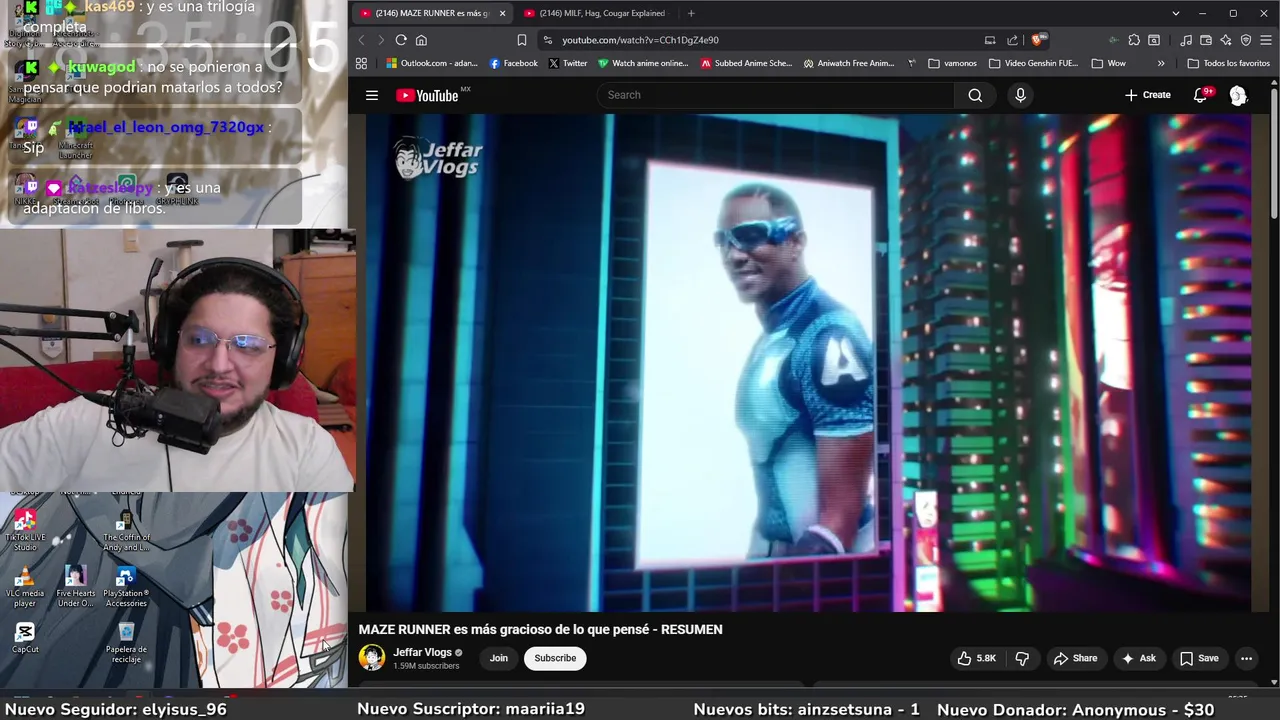Subscribe to Jeffar Vlogs channel

[x=555, y=658]
